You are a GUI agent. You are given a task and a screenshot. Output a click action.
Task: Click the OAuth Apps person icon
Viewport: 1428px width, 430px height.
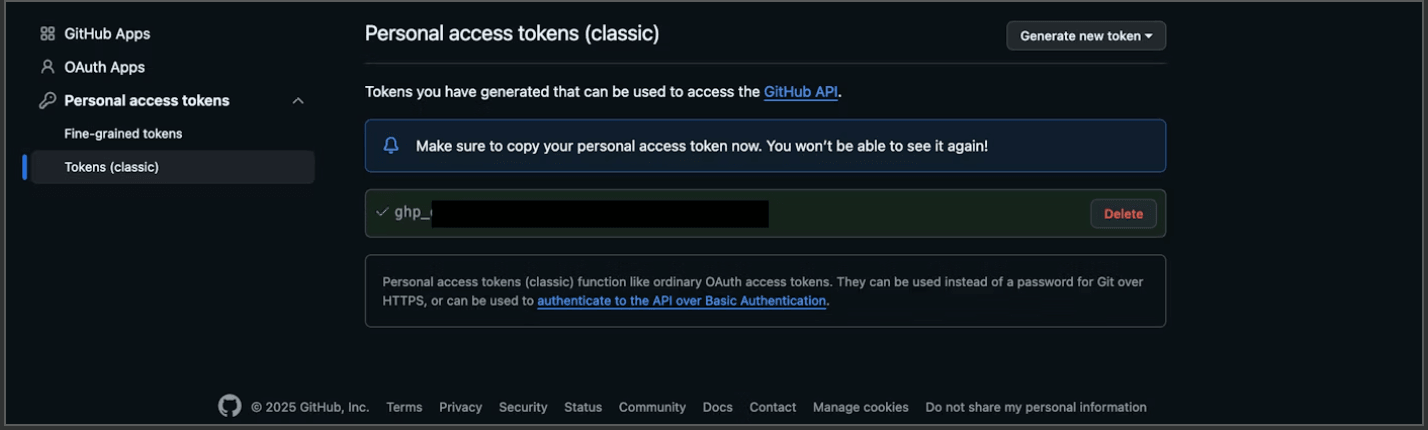[47, 67]
